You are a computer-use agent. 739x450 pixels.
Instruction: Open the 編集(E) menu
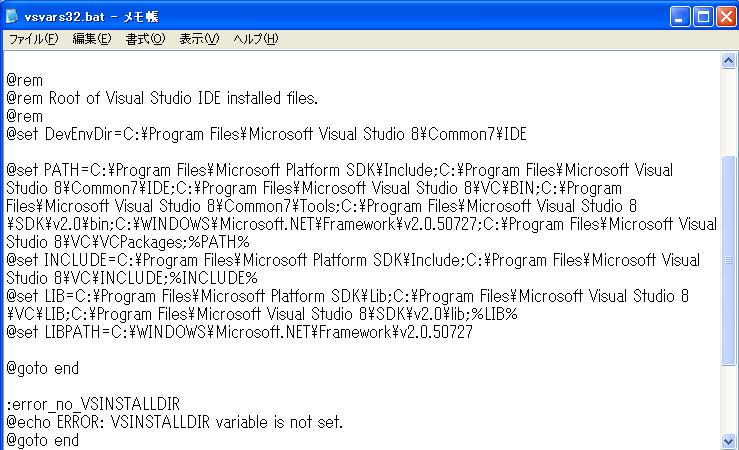91,39
